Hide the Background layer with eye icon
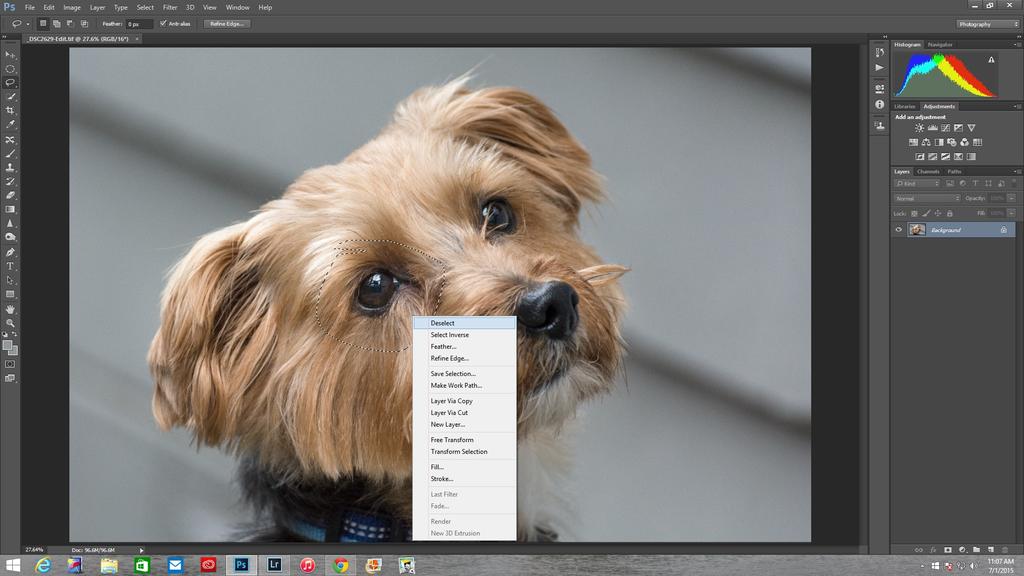Image resolution: width=1024 pixels, height=576 pixels. 898,230
